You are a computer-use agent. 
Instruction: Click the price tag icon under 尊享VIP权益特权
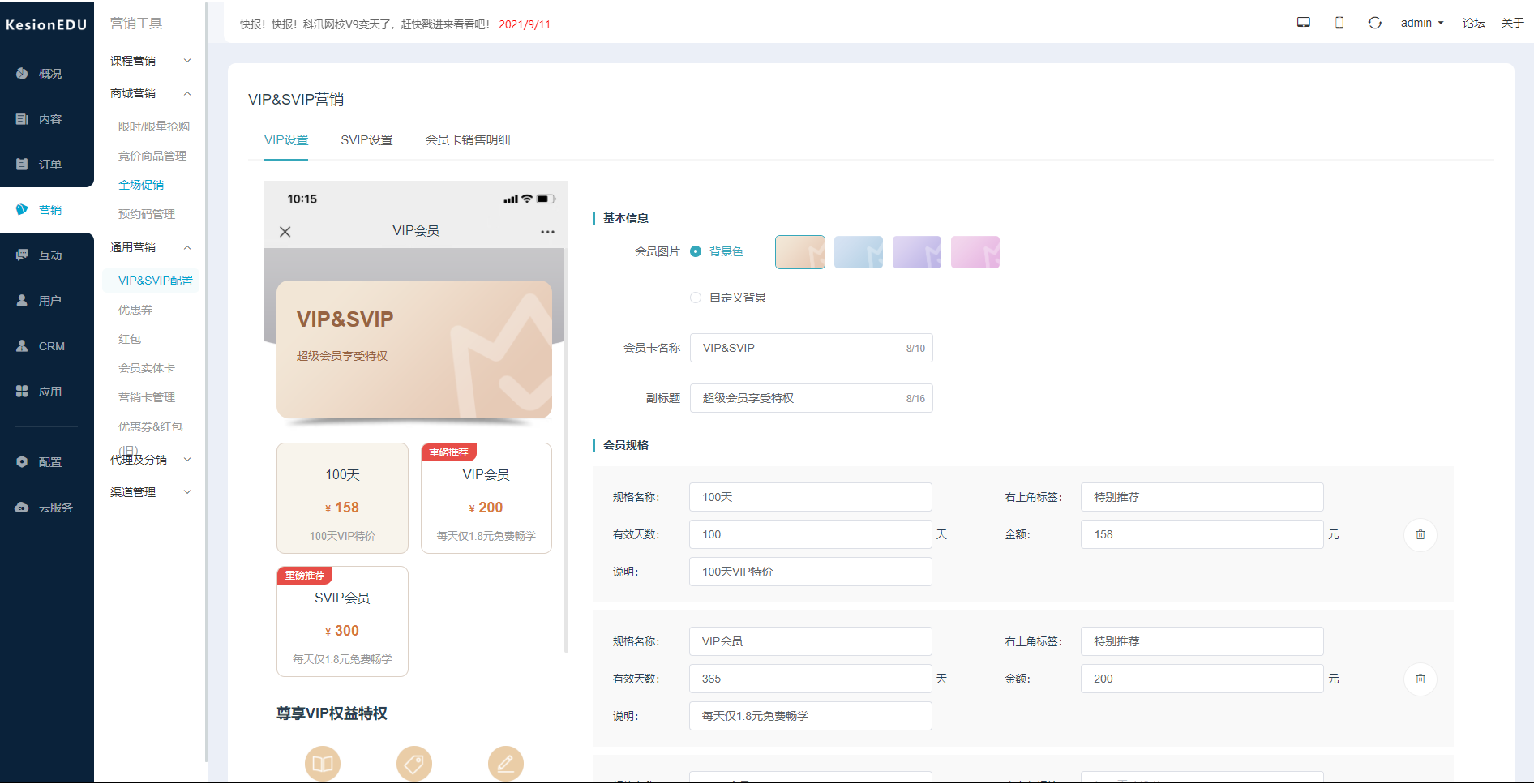(414, 764)
